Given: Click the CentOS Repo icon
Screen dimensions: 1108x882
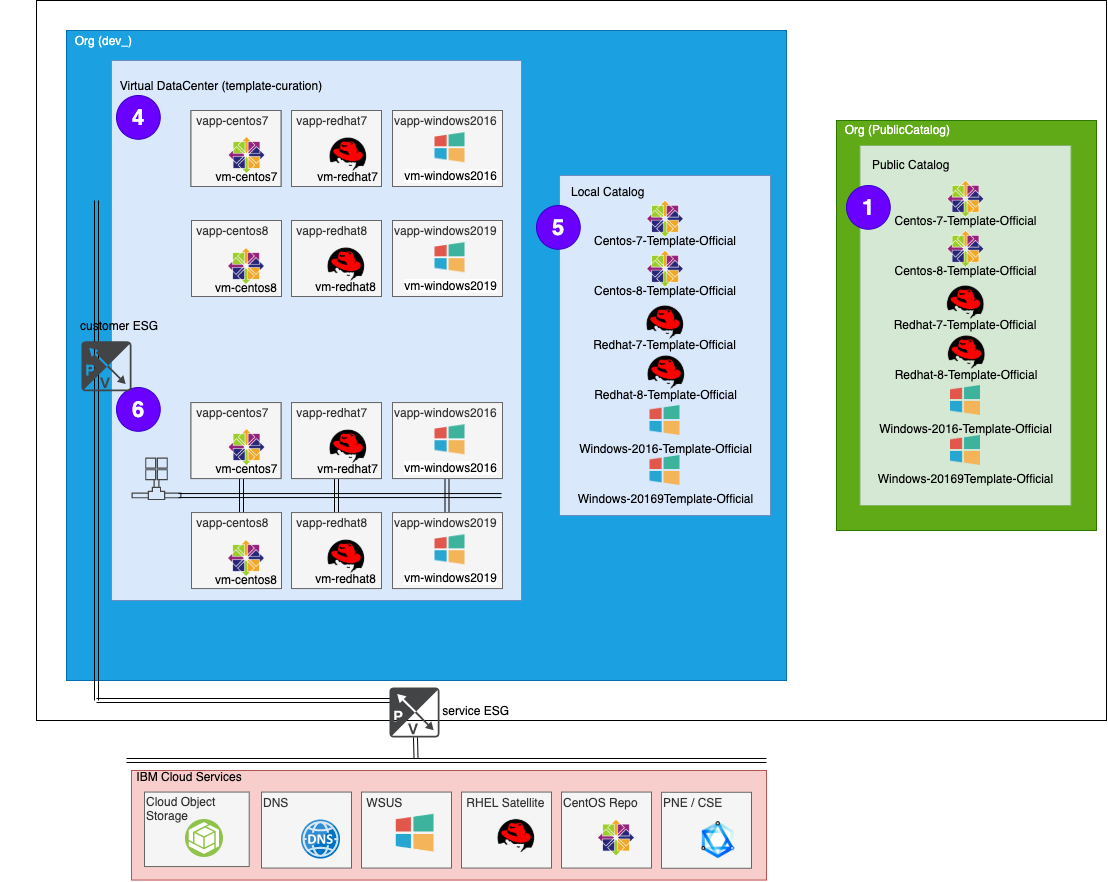Looking at the screenshot, I should [615, 840].
